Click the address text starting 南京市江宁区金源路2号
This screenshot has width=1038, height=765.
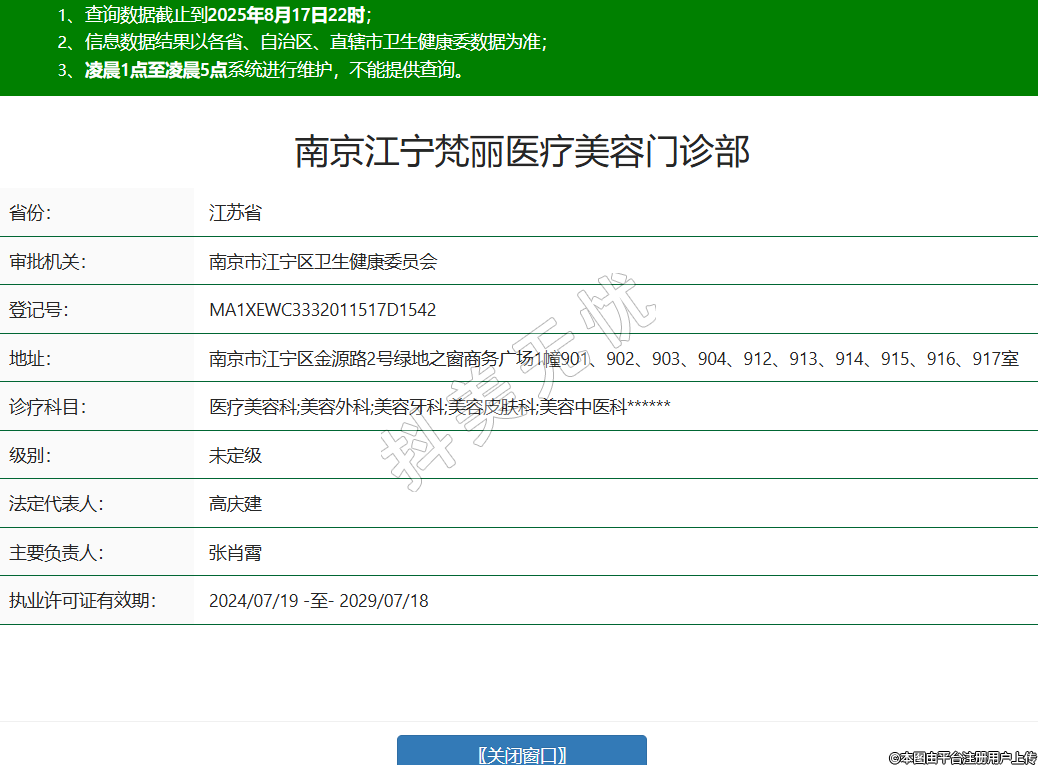613,359
